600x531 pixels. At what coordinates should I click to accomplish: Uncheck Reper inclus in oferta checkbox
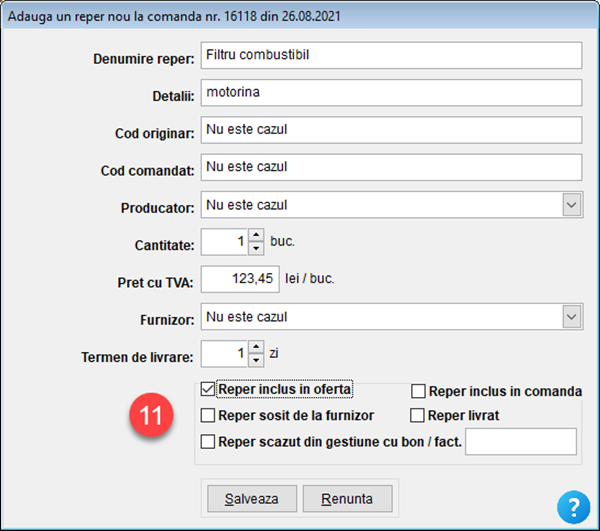click(208, 389)
